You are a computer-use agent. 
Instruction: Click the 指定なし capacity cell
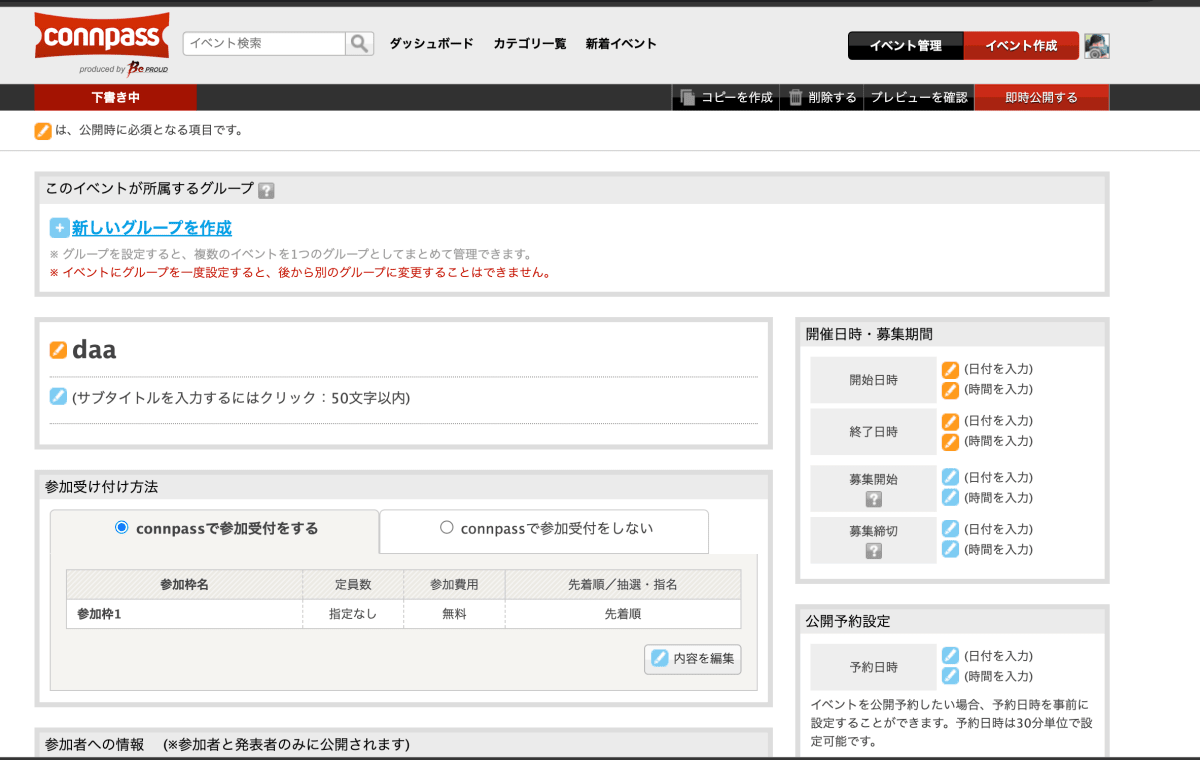pos(353,614)
